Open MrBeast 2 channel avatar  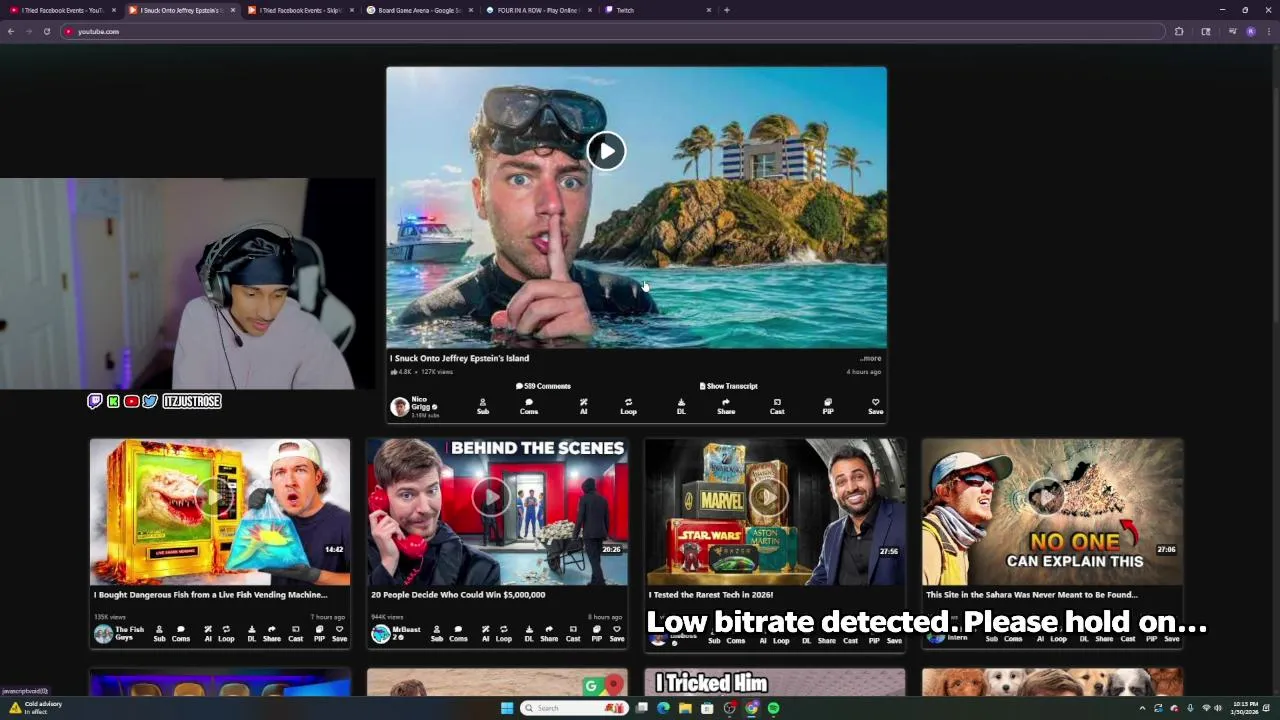click(x=381, y=634)
